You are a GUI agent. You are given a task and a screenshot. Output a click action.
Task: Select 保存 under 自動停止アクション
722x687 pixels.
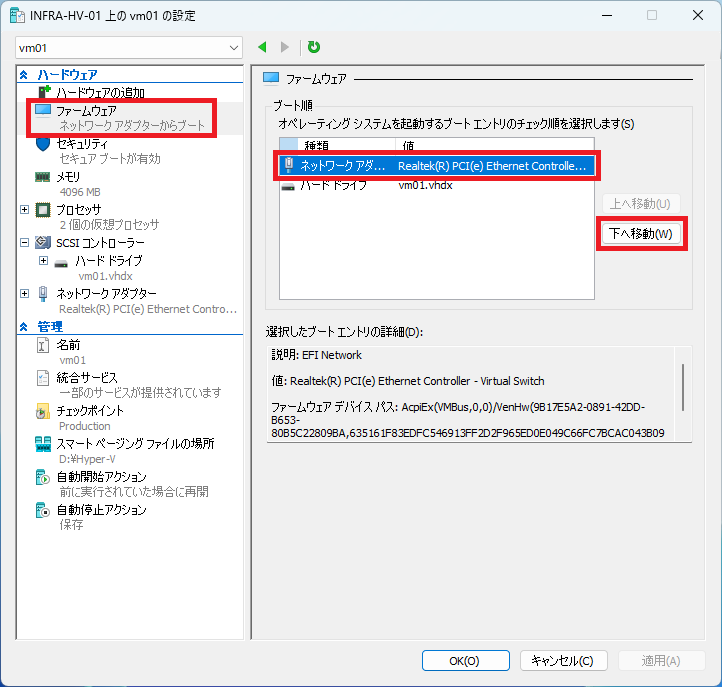click(71, 525)
